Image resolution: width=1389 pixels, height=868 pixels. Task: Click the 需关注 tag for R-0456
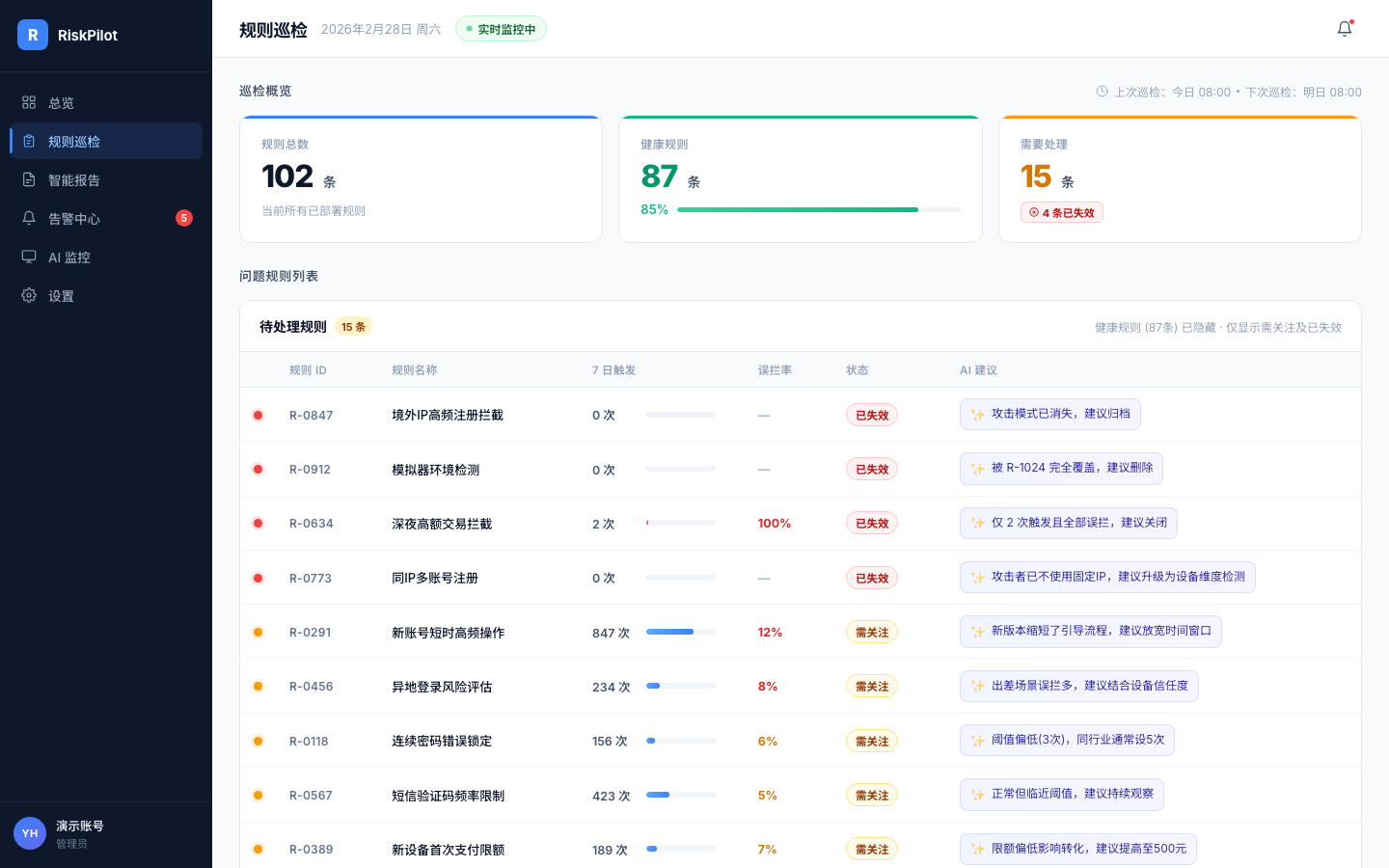[872, 687]
